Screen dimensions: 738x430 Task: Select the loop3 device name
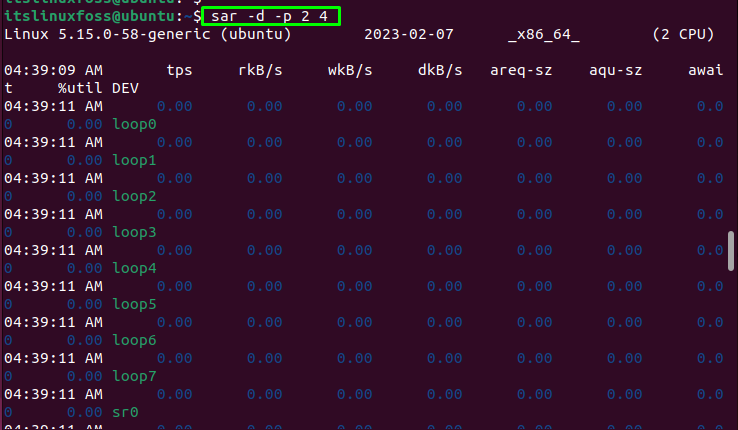pos(135,232)
